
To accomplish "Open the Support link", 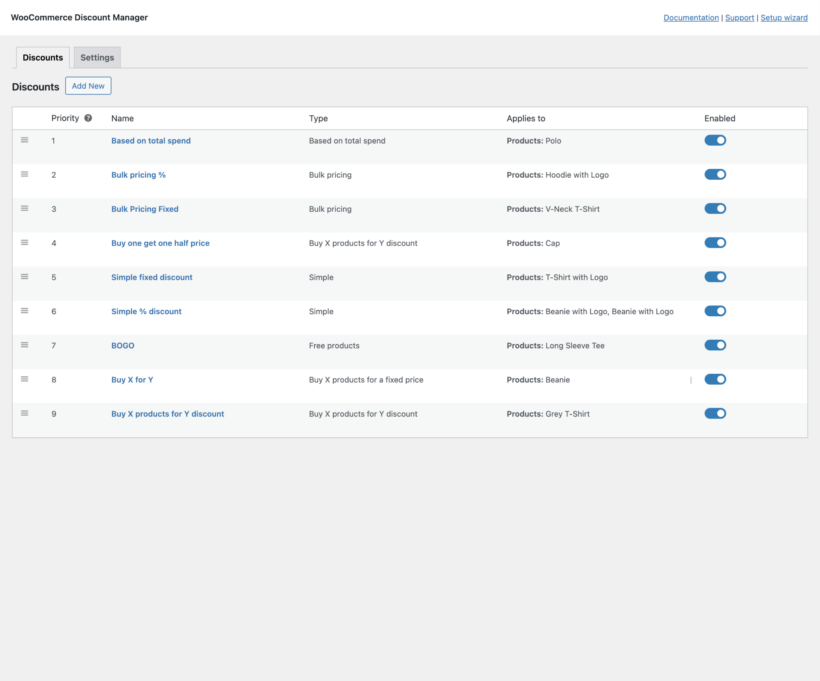I will click(x=740, y=17).
